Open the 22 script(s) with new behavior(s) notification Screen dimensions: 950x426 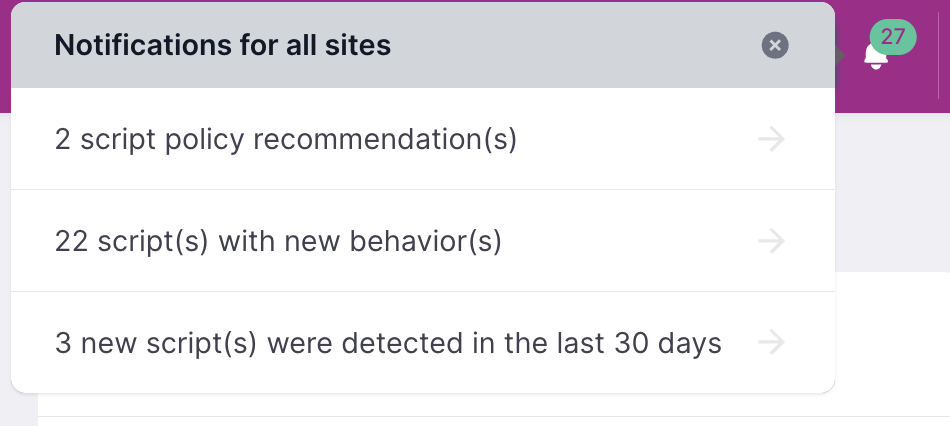(423, 241)
